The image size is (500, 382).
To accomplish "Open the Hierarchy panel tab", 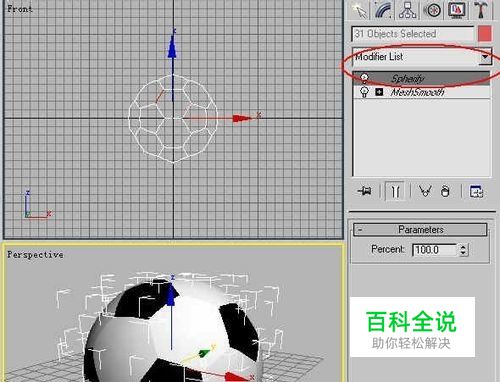I will pyautogui.click(x=407, y=9).
